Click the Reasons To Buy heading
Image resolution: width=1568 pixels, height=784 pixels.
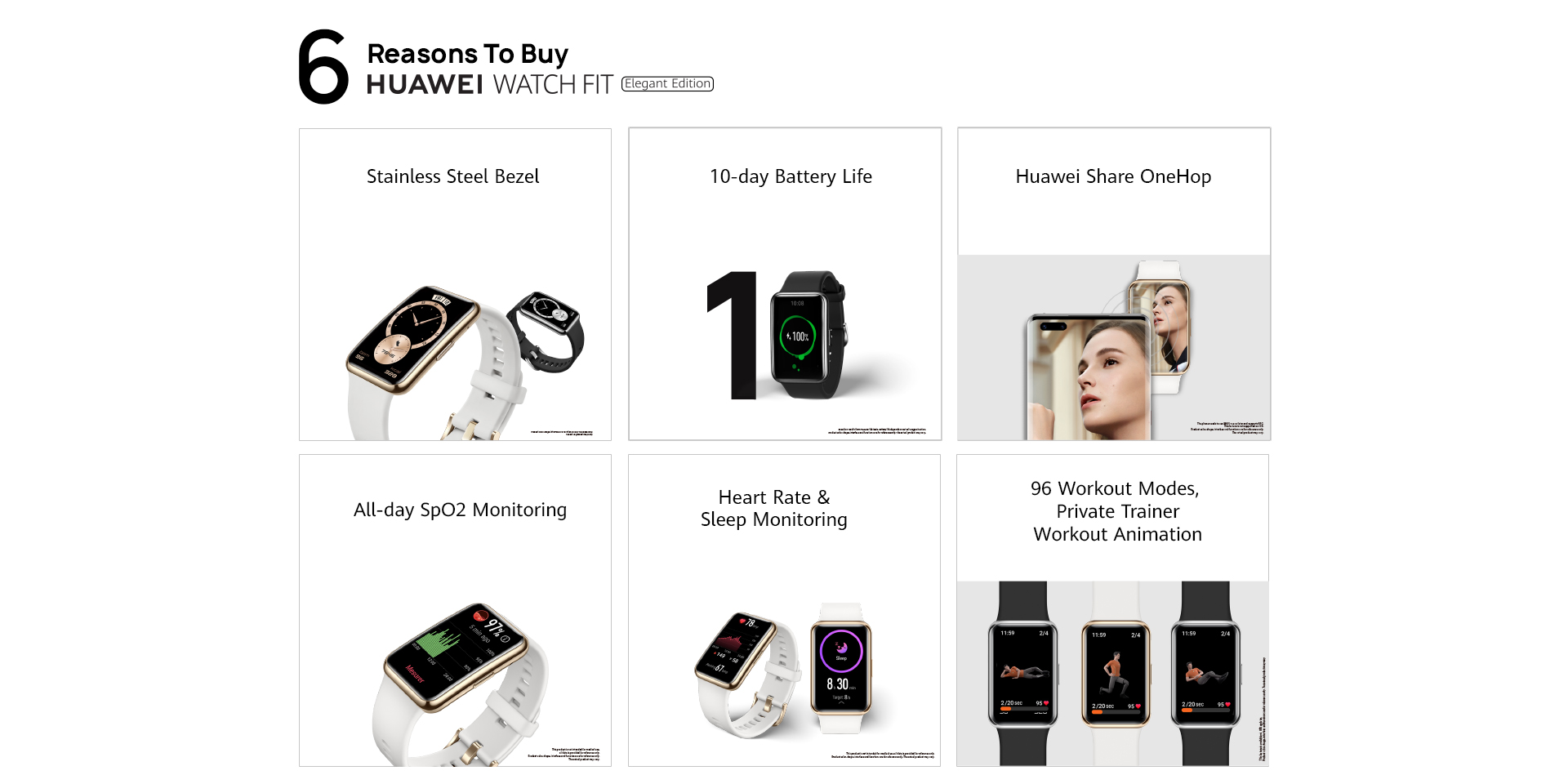pos(467,54)
